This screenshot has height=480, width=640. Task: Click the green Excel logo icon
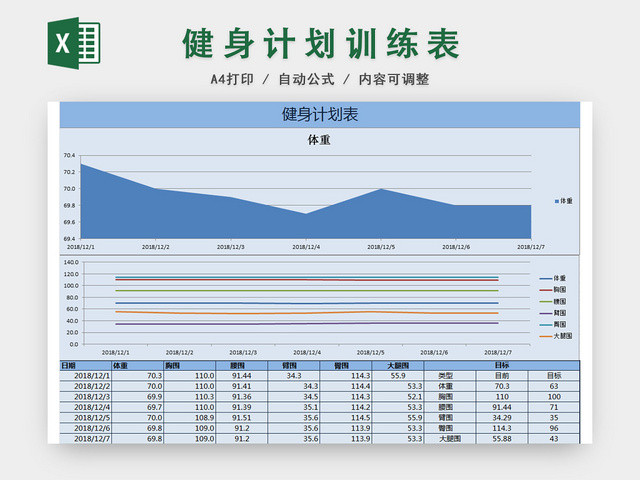(74, 43)
